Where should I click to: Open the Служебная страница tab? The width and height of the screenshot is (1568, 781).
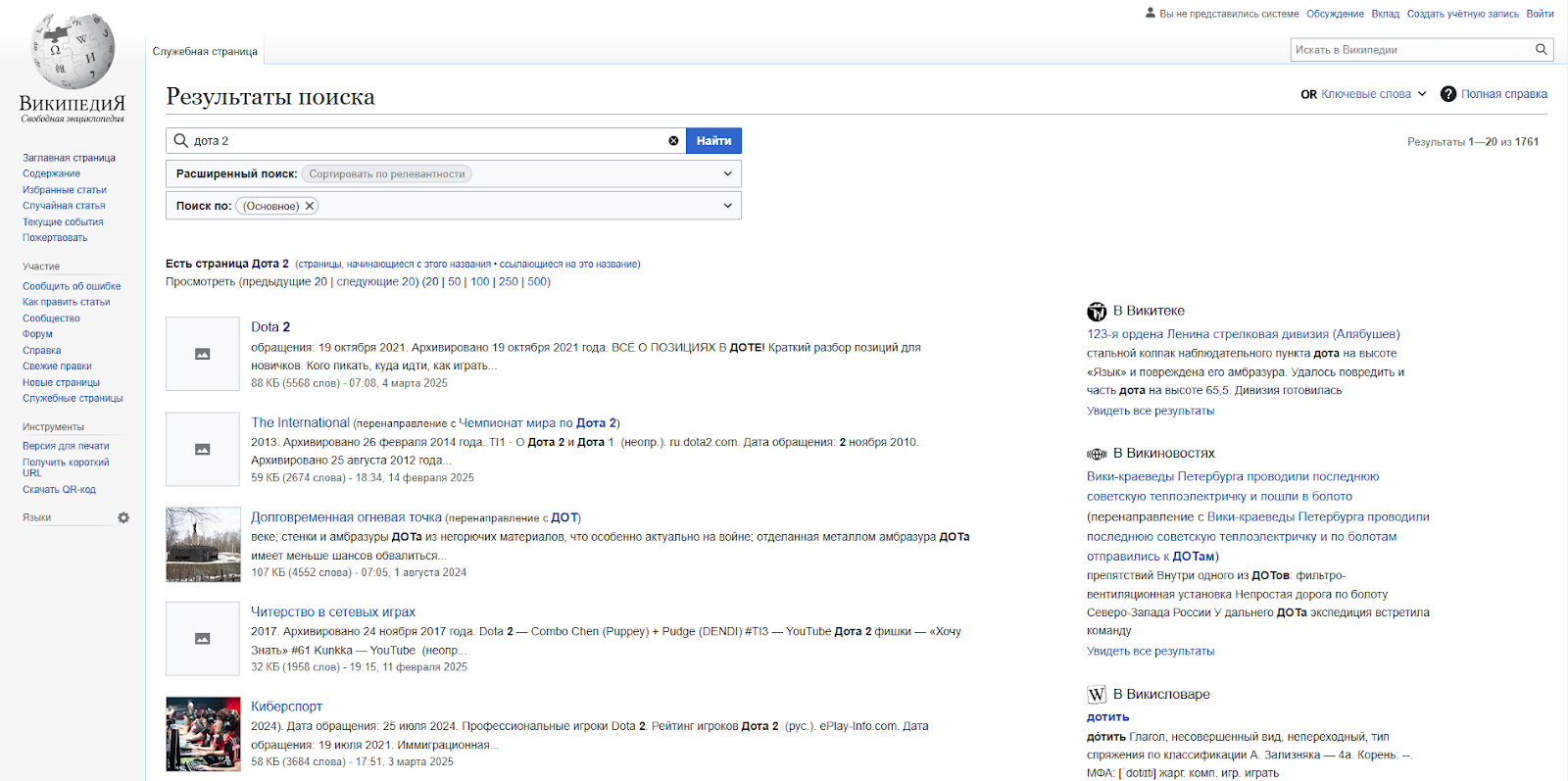205,51
